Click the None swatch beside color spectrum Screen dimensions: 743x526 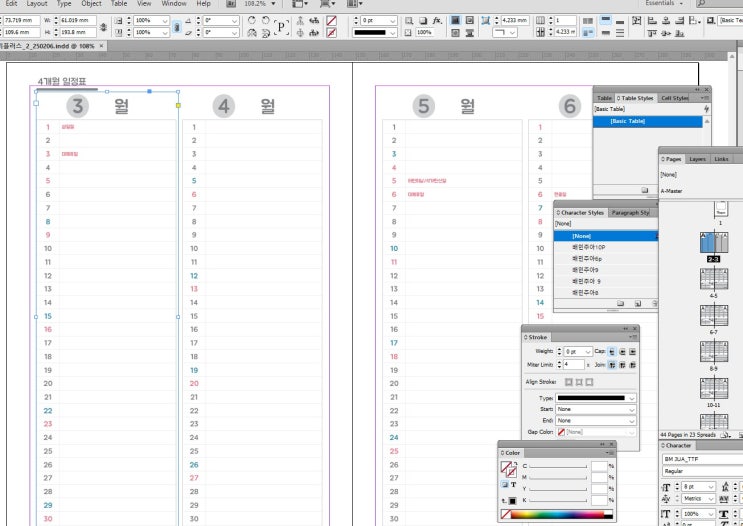tap(506, 515)
